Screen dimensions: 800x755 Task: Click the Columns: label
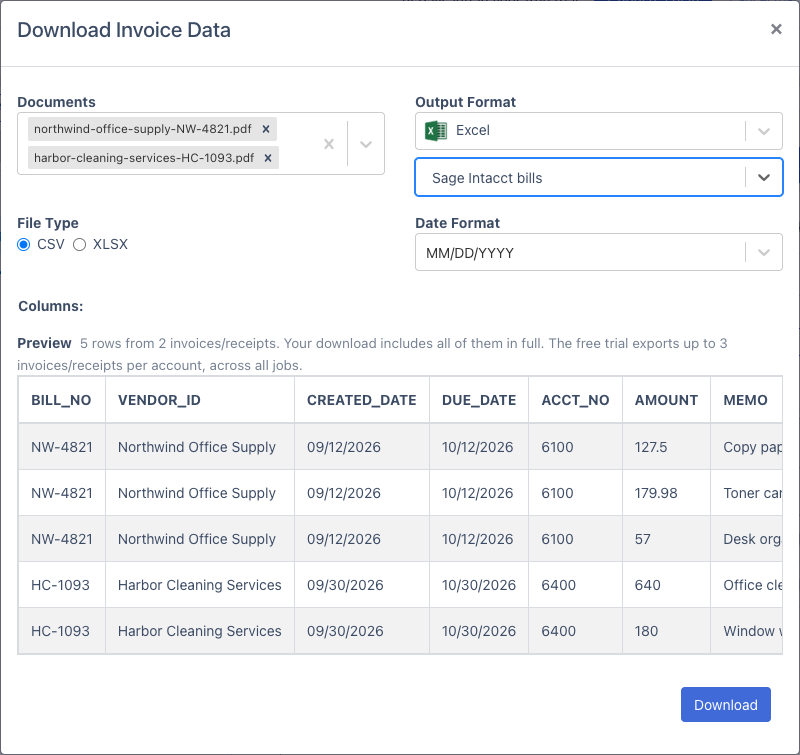click(x=51, y=306)
